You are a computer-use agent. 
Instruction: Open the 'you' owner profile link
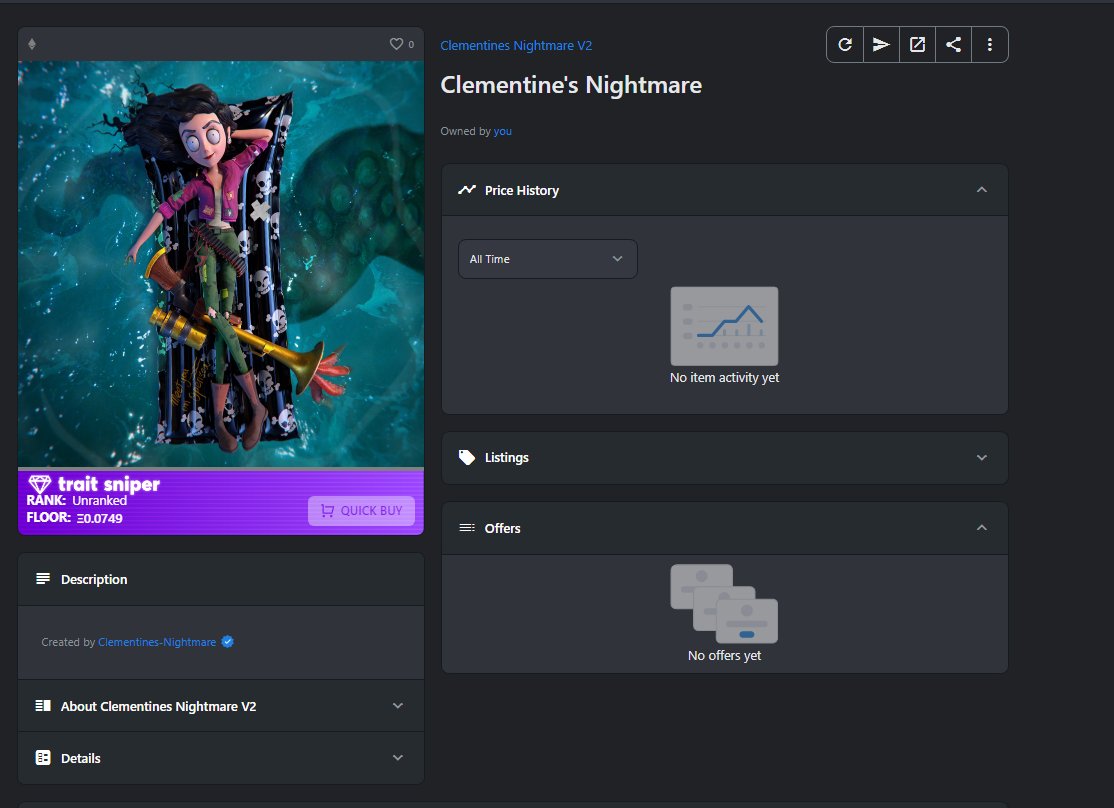(x=502, y=131)
